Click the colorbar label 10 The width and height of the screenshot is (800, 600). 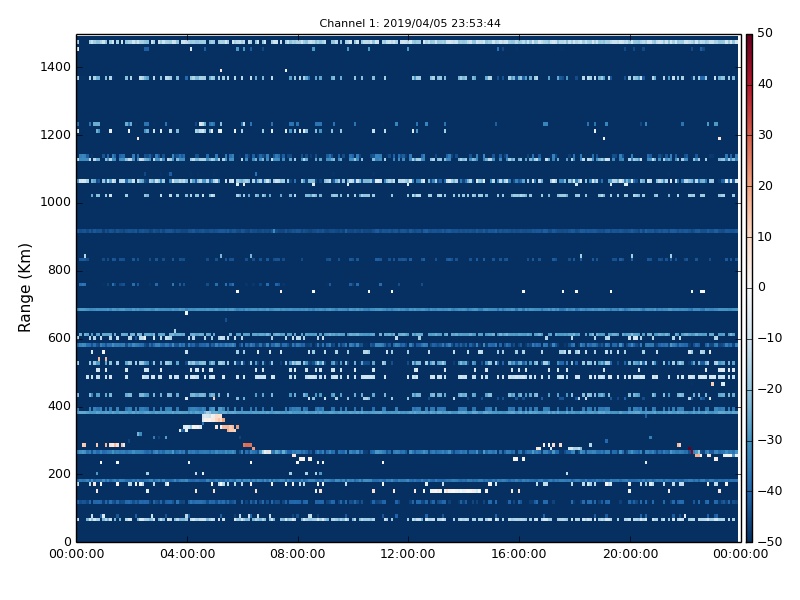[765, 237]
